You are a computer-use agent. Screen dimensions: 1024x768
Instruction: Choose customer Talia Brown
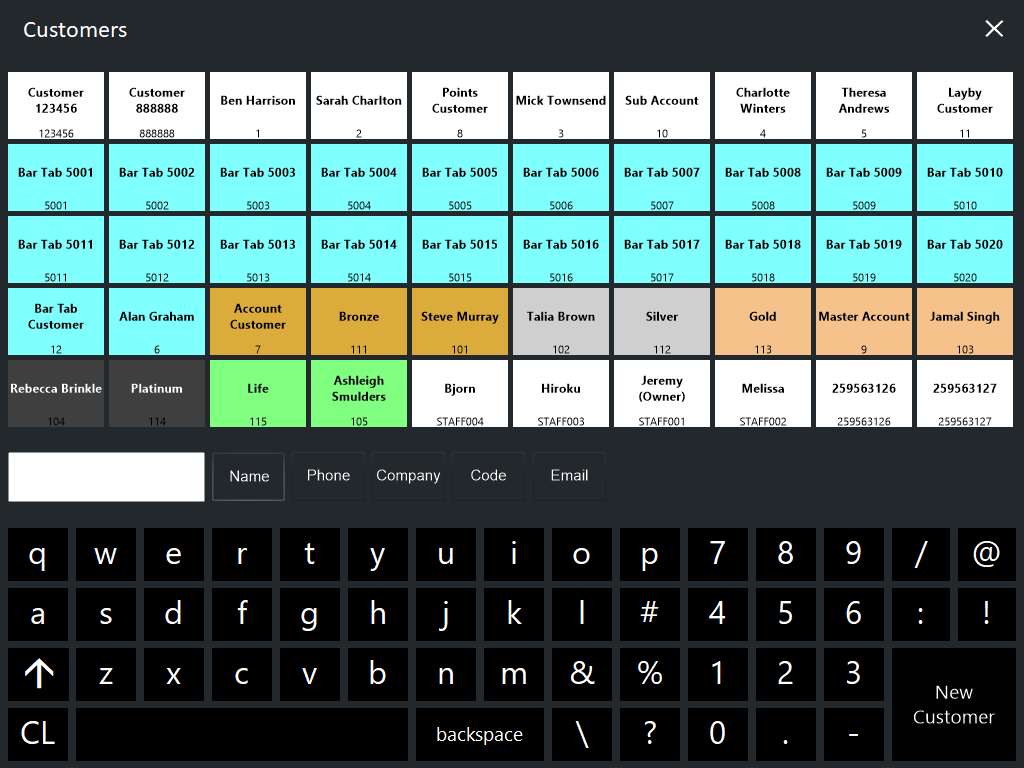(561, 321)
